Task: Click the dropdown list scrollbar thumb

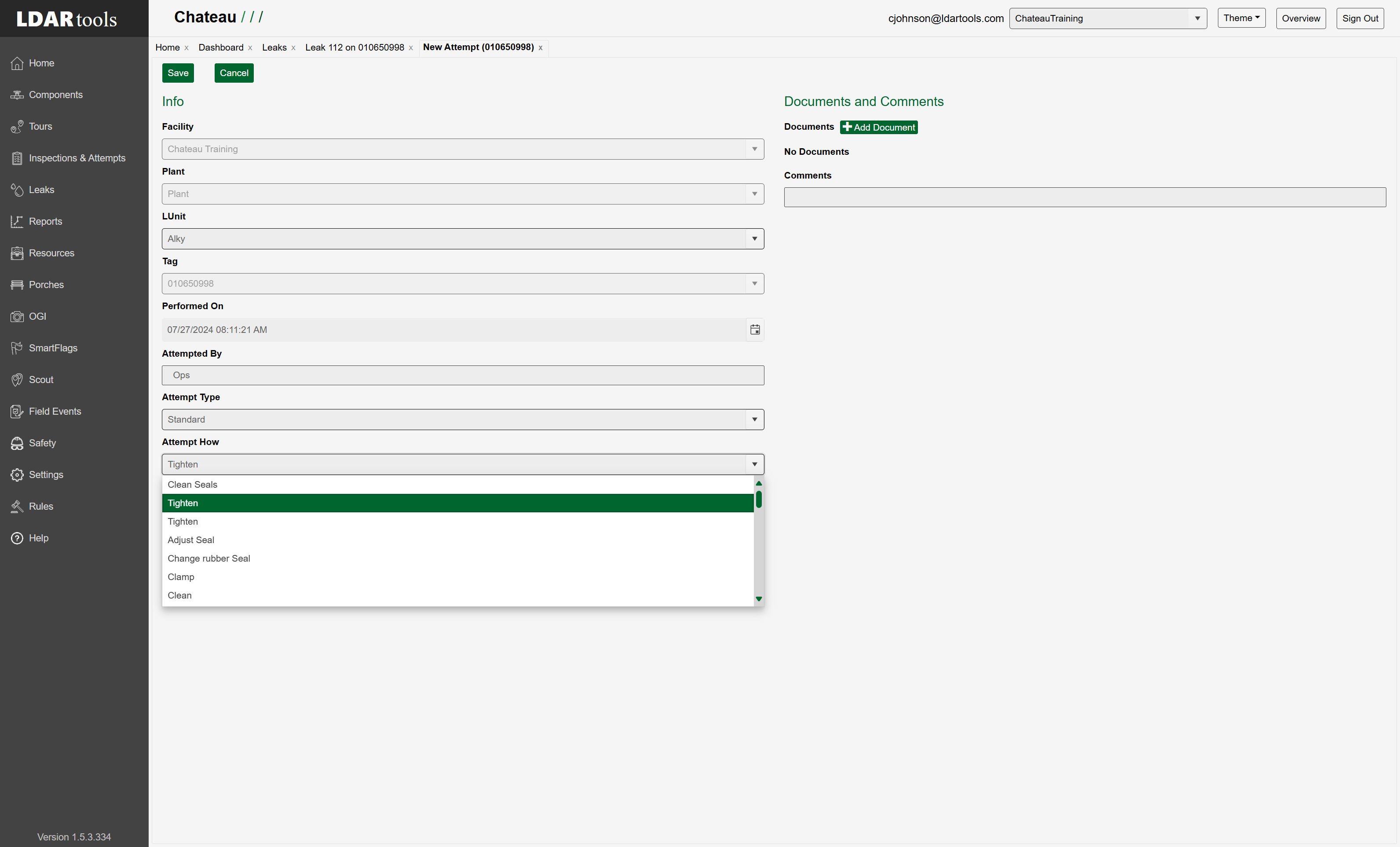Action: (x=759, y=499)
